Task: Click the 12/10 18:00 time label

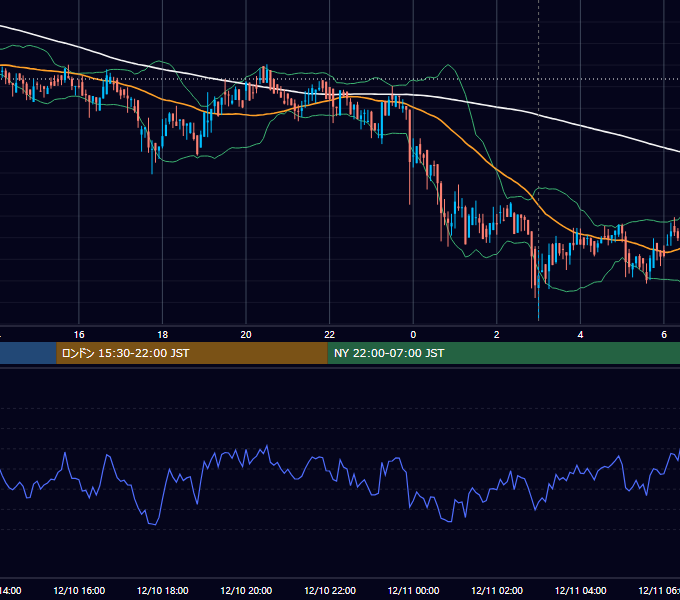Action: pyautogui.click(x=163, y=590)
